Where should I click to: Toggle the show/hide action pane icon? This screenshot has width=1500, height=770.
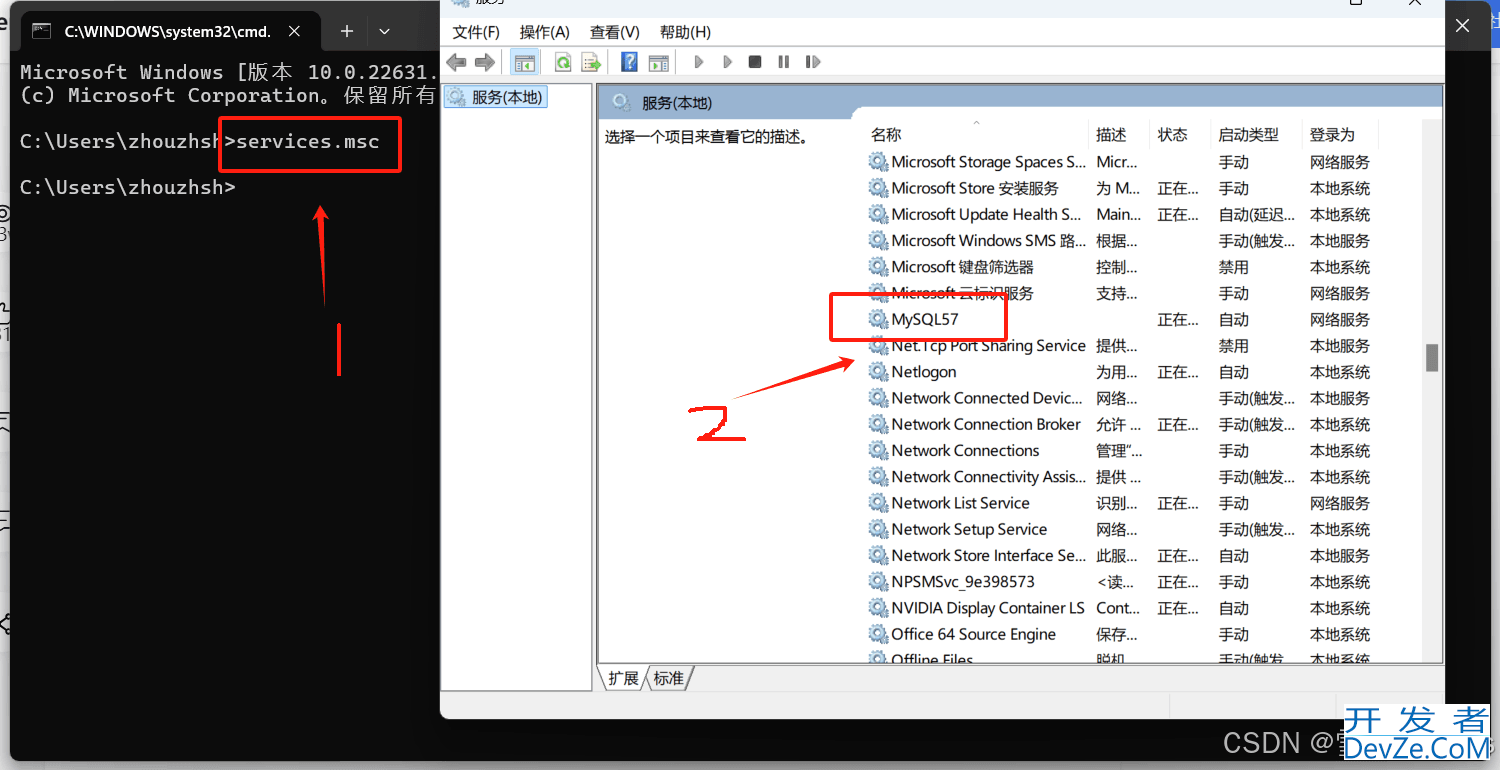(x=658, y=62)
